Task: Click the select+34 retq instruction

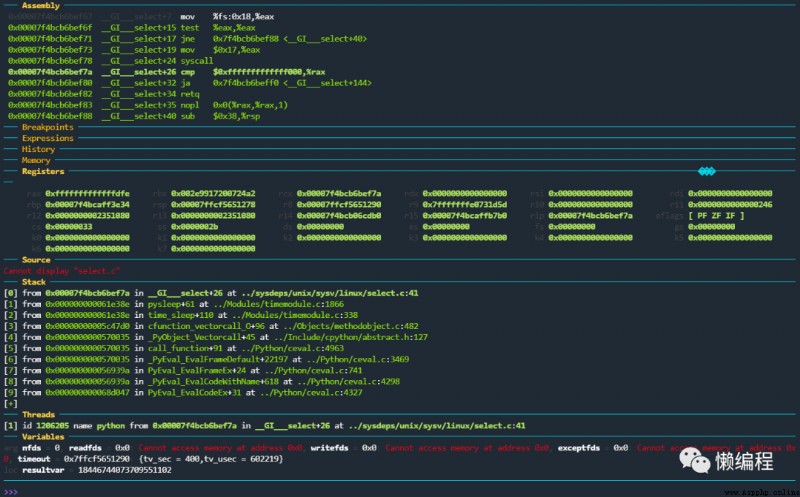Action: coord(104,94)
